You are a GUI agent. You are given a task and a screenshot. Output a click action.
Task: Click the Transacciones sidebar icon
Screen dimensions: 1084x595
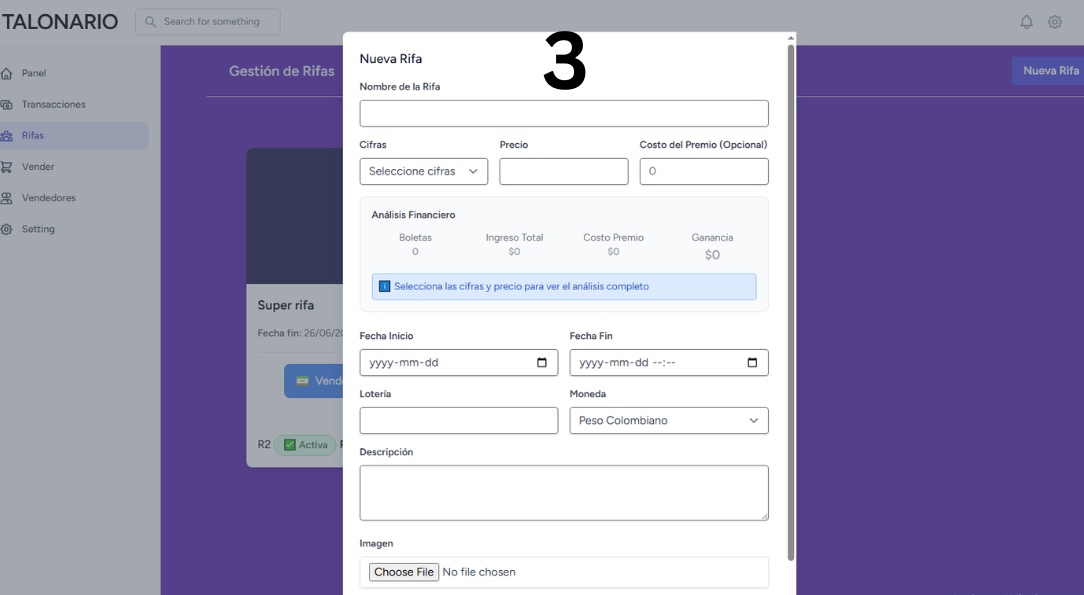click(7, 105)
